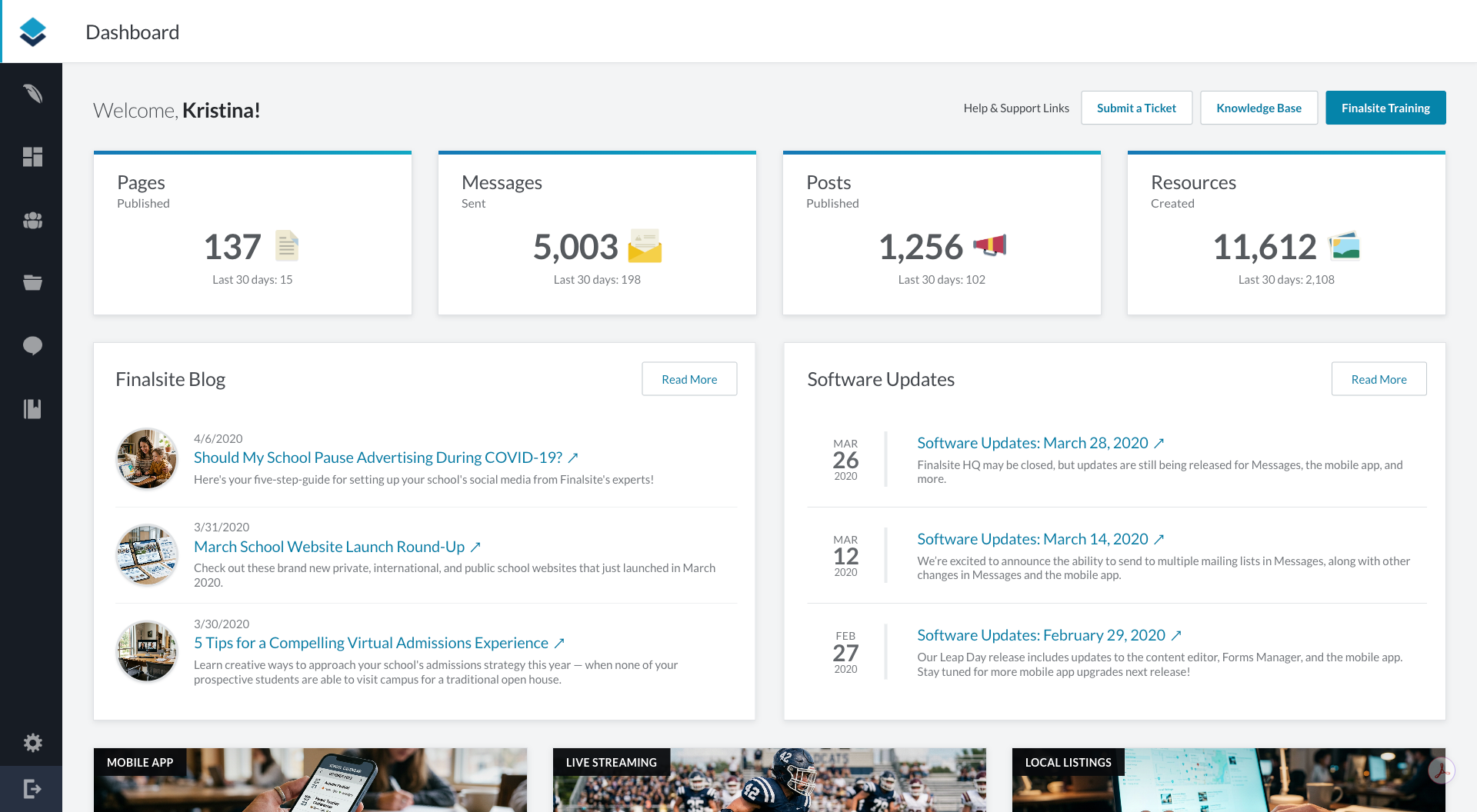
Task: Open Software Updates: March 28, 2020 link
Action: pos(1040,443)
